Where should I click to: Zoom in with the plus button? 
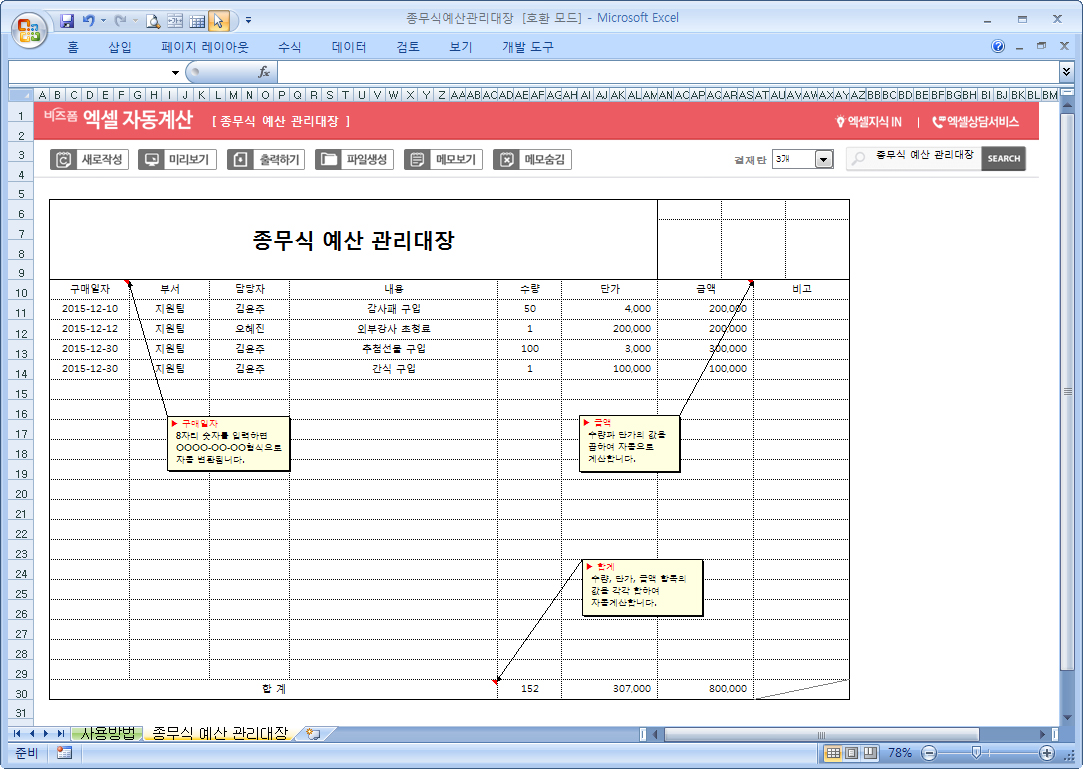pyautogui.click(x=1047, y=752)
